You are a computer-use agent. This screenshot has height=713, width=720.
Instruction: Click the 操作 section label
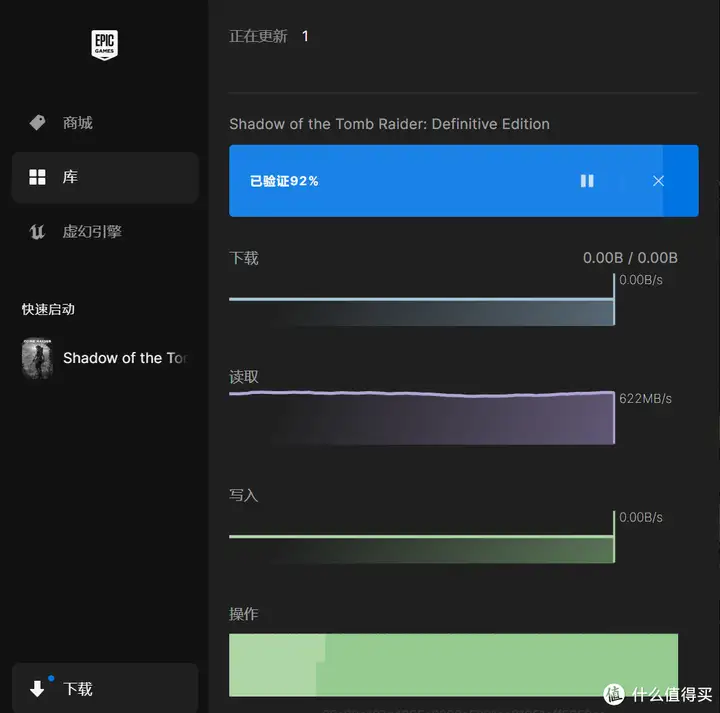(x=244, y=614)
